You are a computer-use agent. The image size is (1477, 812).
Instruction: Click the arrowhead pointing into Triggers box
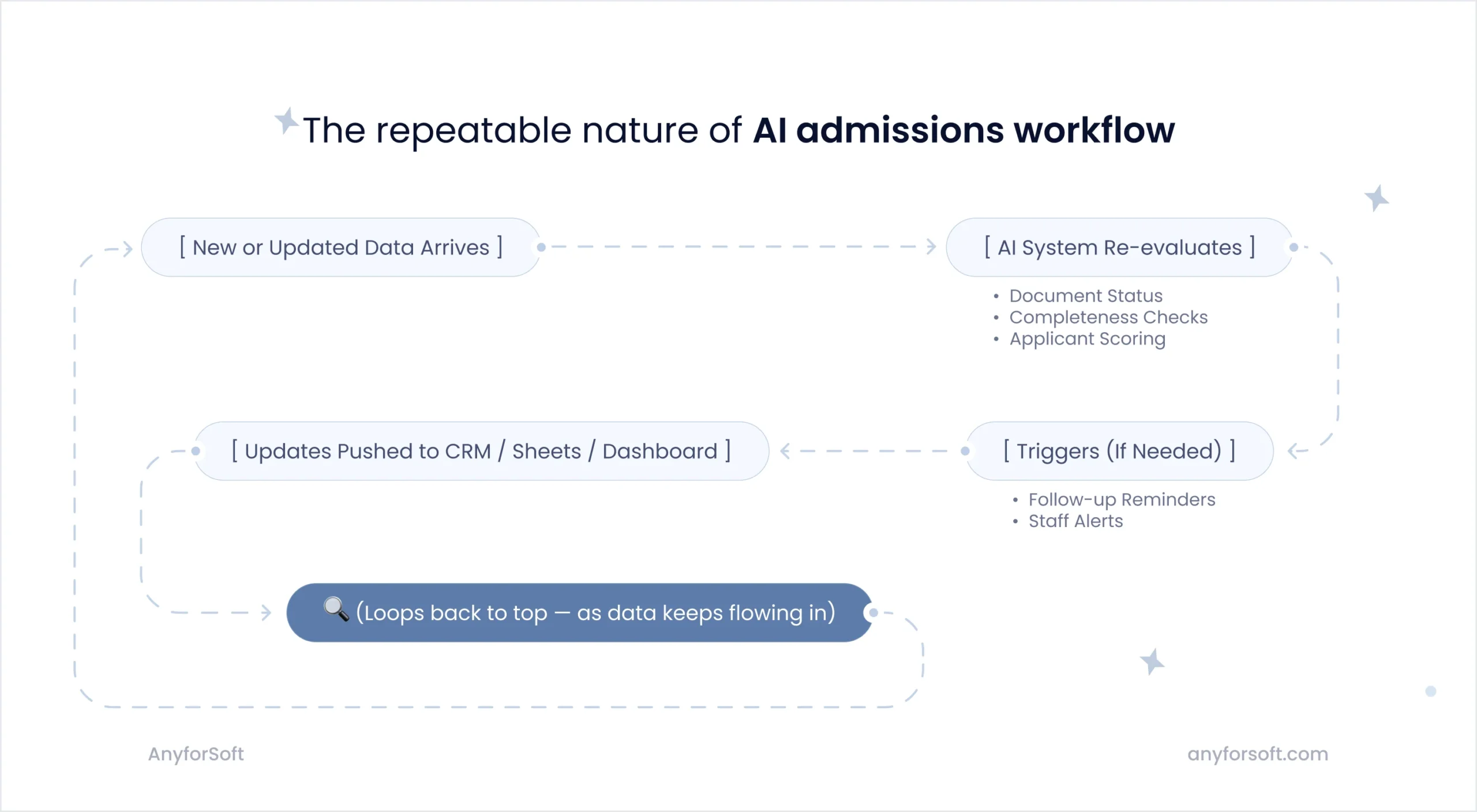pos(1294,451)
